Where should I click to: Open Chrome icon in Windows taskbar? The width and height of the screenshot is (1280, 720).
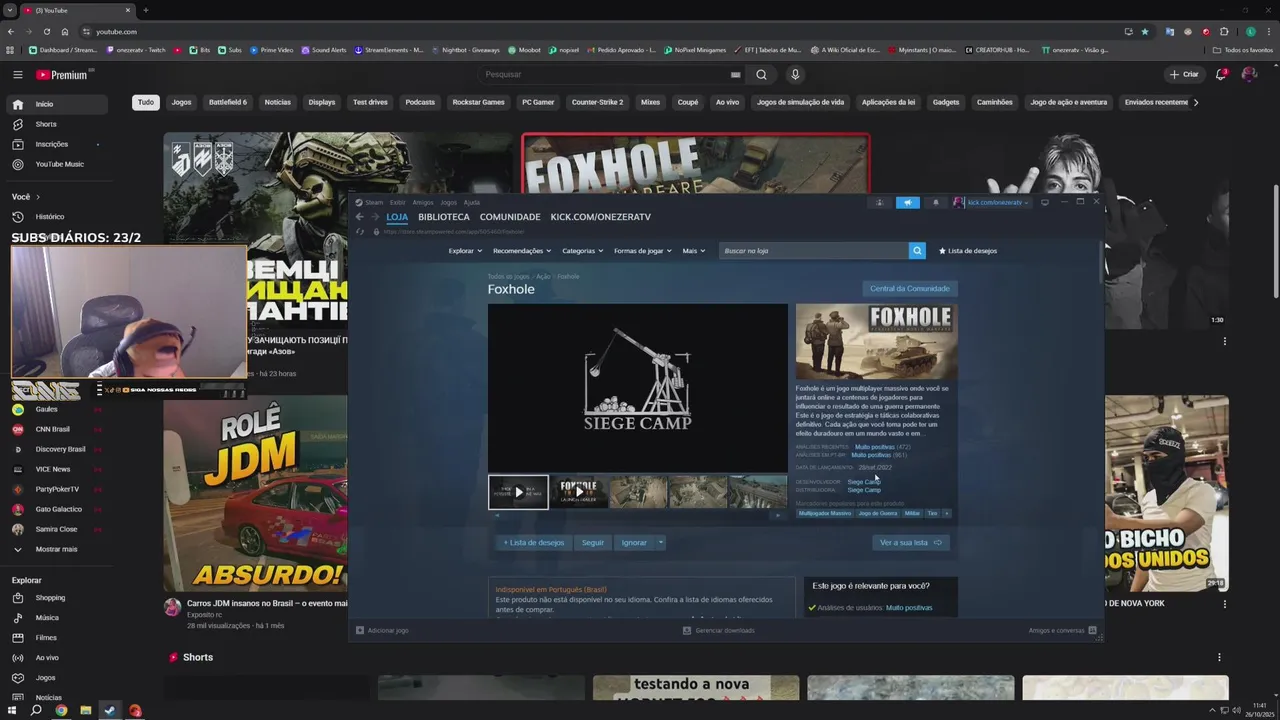tap(61, 710)
